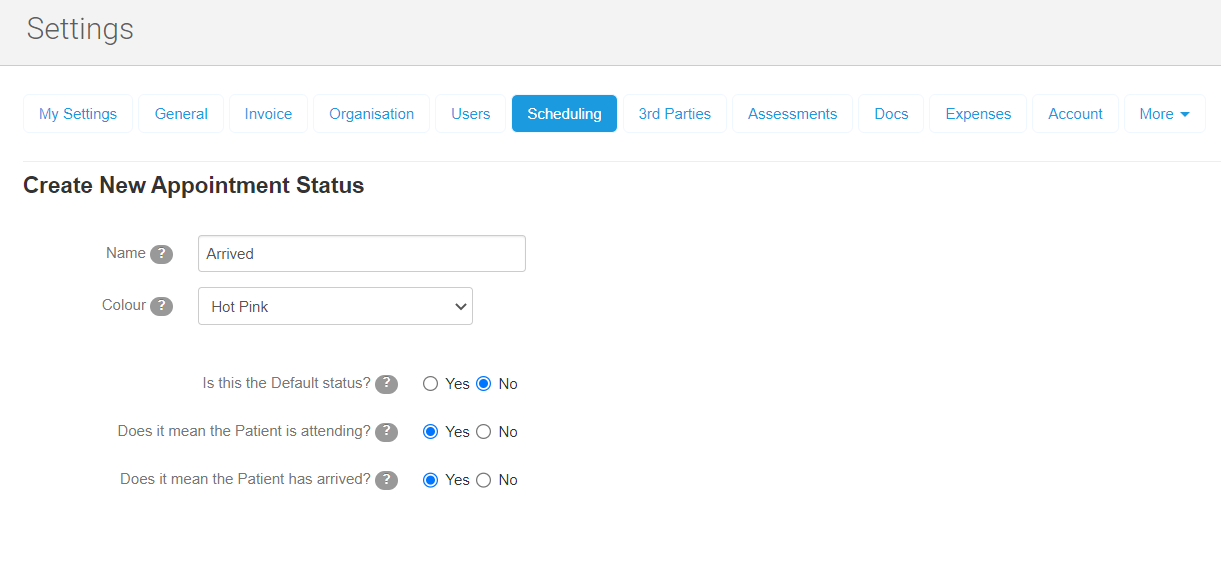1221x576 pixels.
Task: Open help for the Default status question
Action: 386,384
